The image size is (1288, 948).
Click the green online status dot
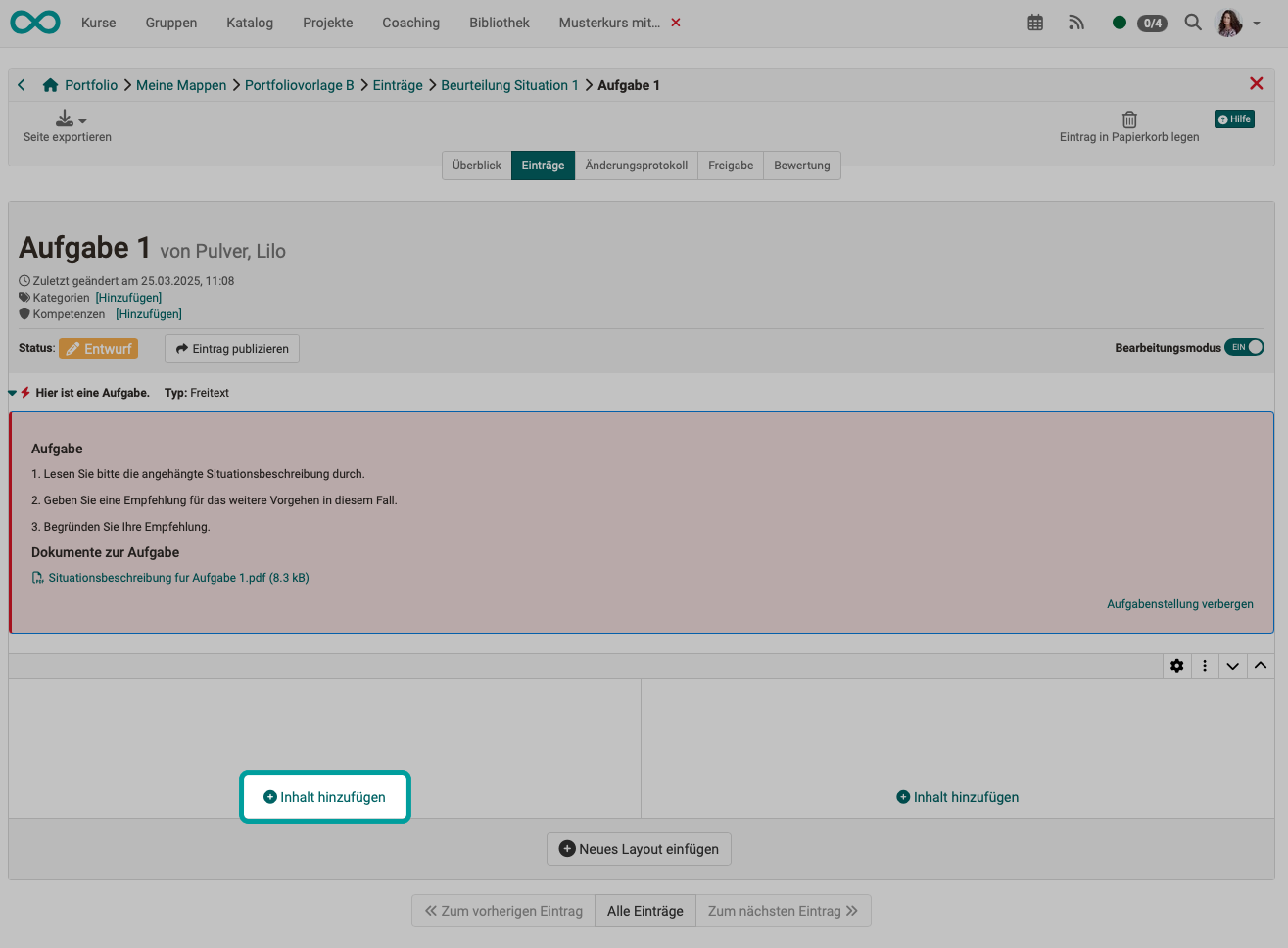pyautogui.click(x=1119, y=22)
